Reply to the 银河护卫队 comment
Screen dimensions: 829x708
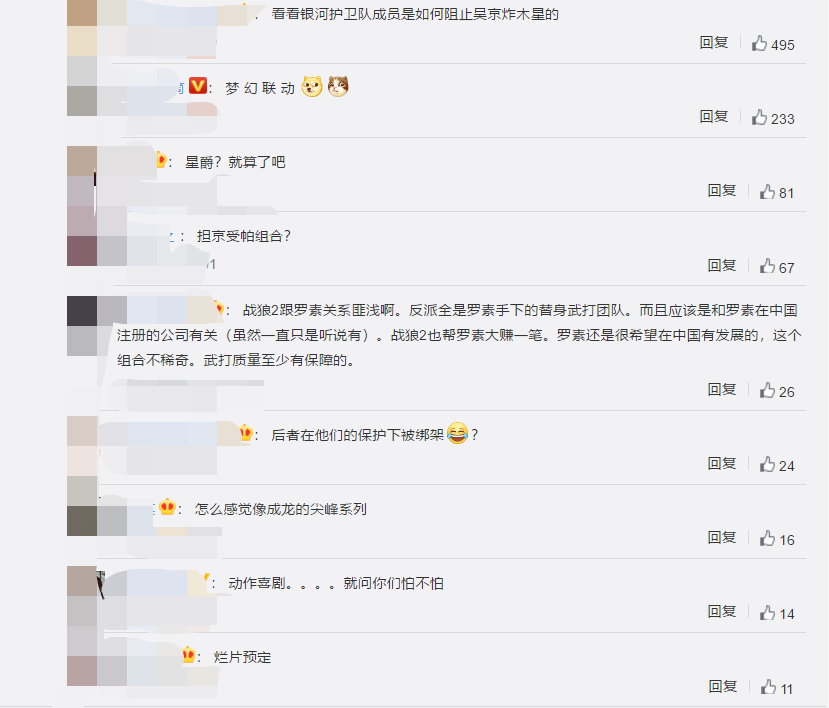coord(714,43)
